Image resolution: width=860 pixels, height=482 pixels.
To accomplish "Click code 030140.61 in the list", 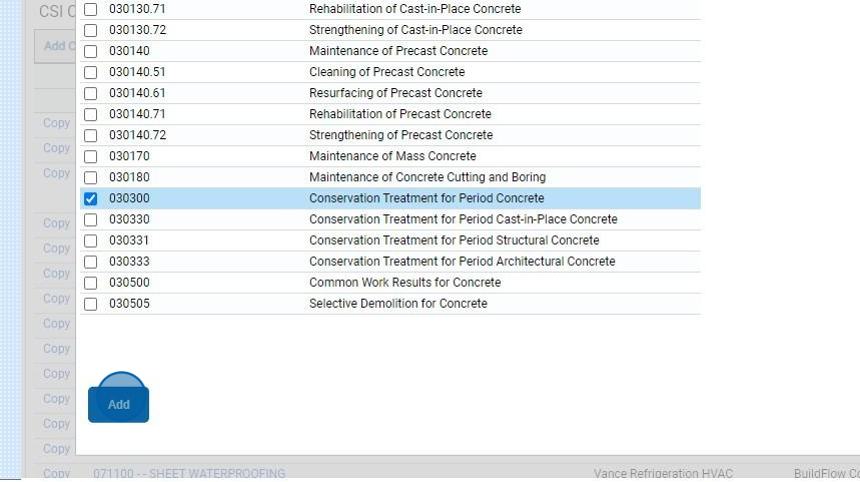I will [137, 93].
